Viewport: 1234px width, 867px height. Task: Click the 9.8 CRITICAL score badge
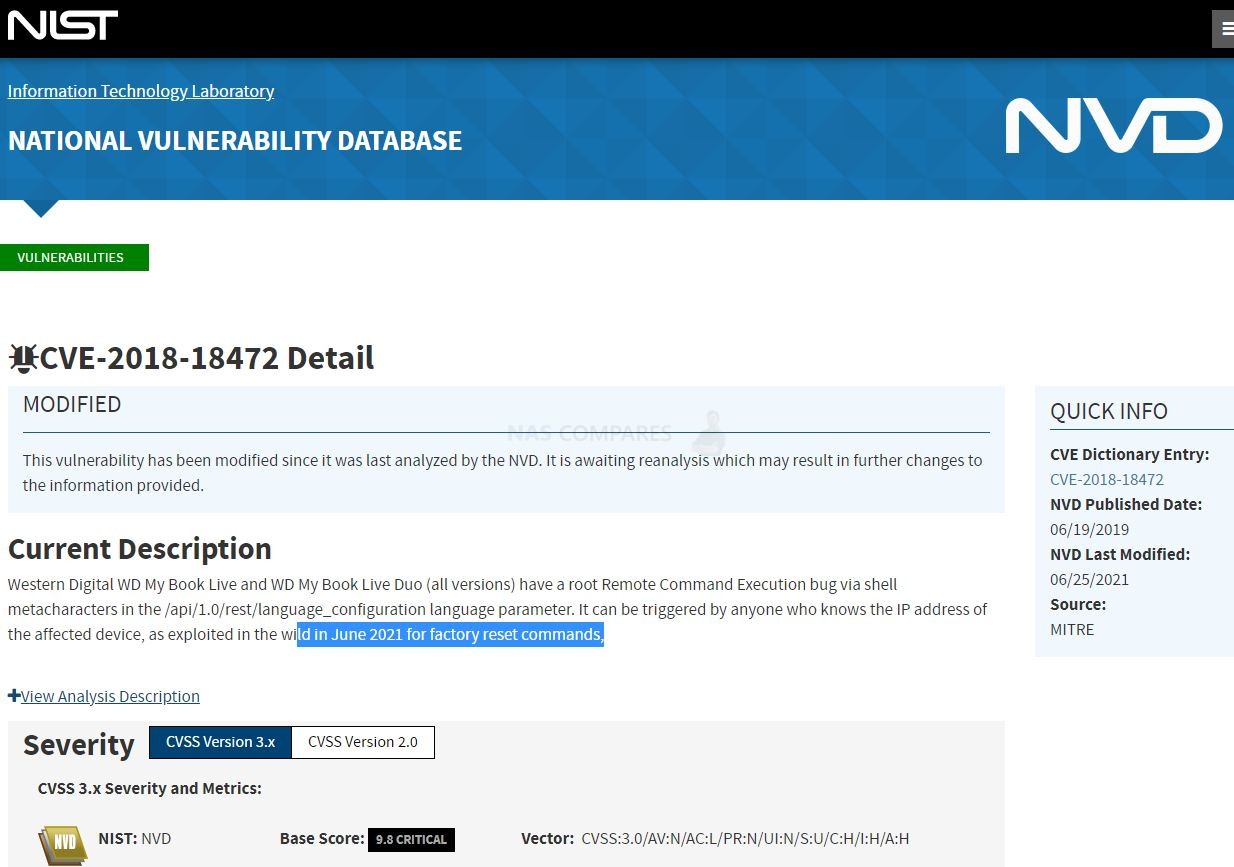tap(411, 839)
